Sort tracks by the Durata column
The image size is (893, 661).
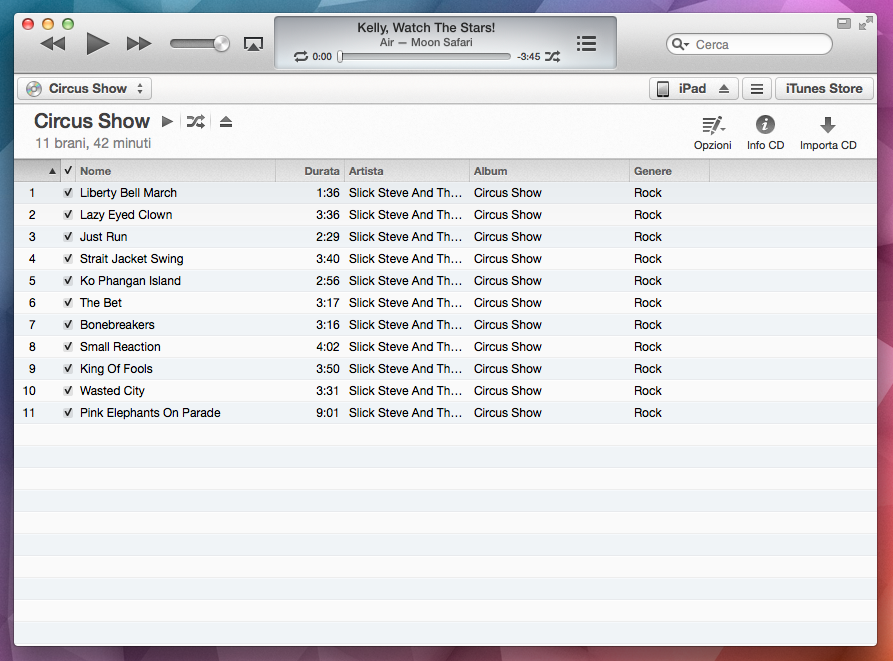tap(310, 171)
